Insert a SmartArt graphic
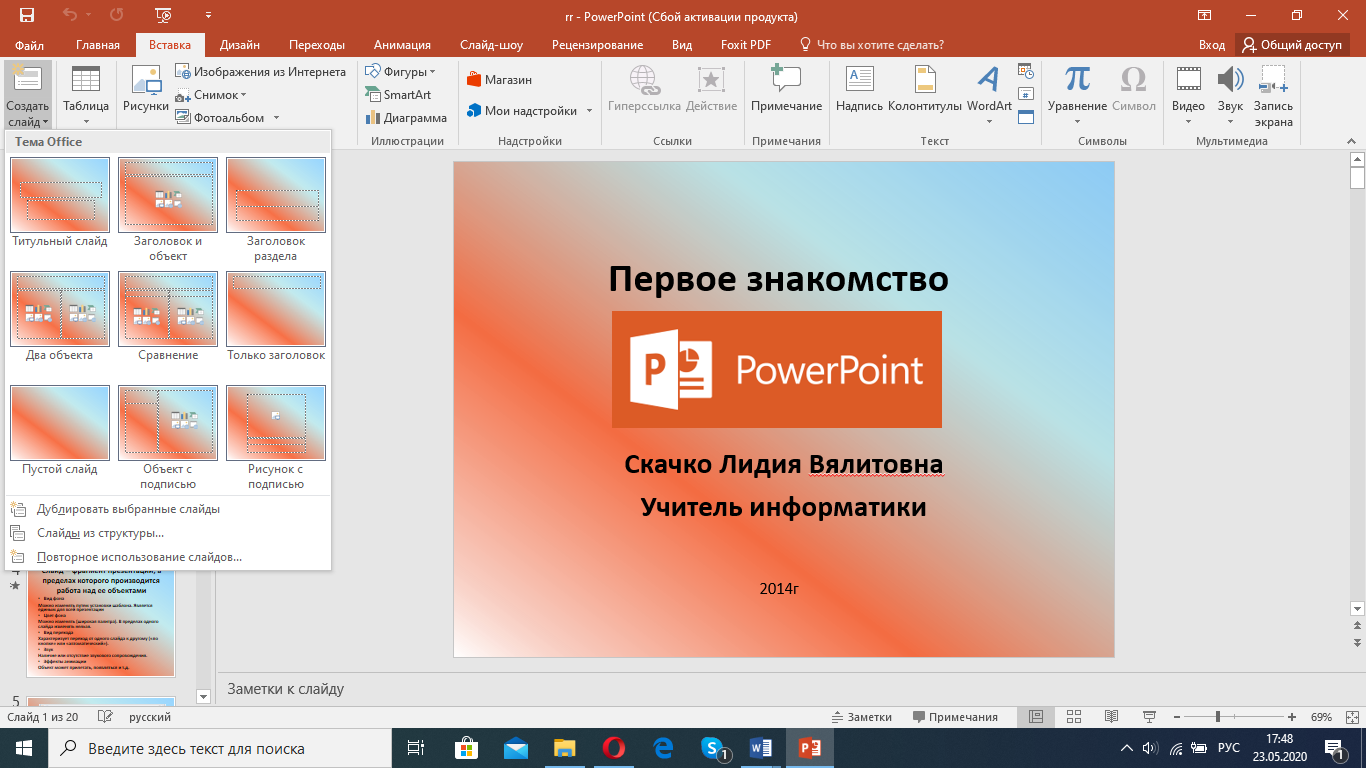The height and width of the screenshot is (768, 1366). tap(398, 95)
